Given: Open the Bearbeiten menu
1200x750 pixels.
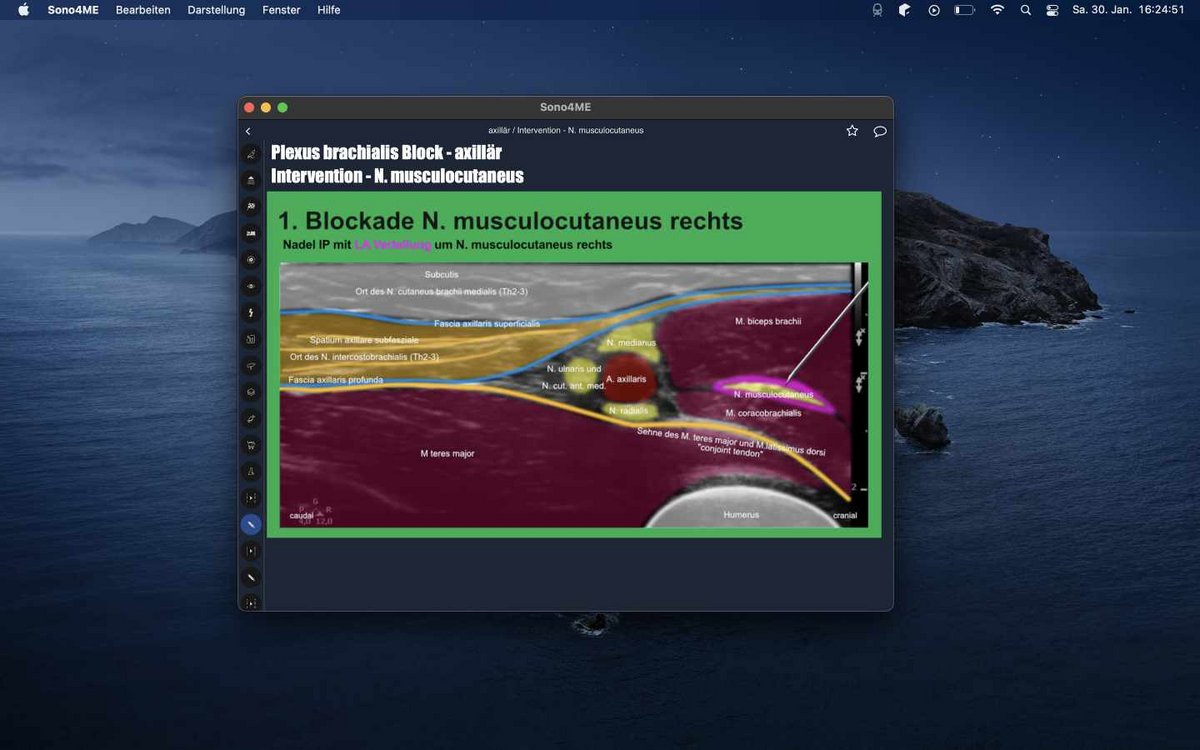Looking at the screenshot, I should 143,10.
